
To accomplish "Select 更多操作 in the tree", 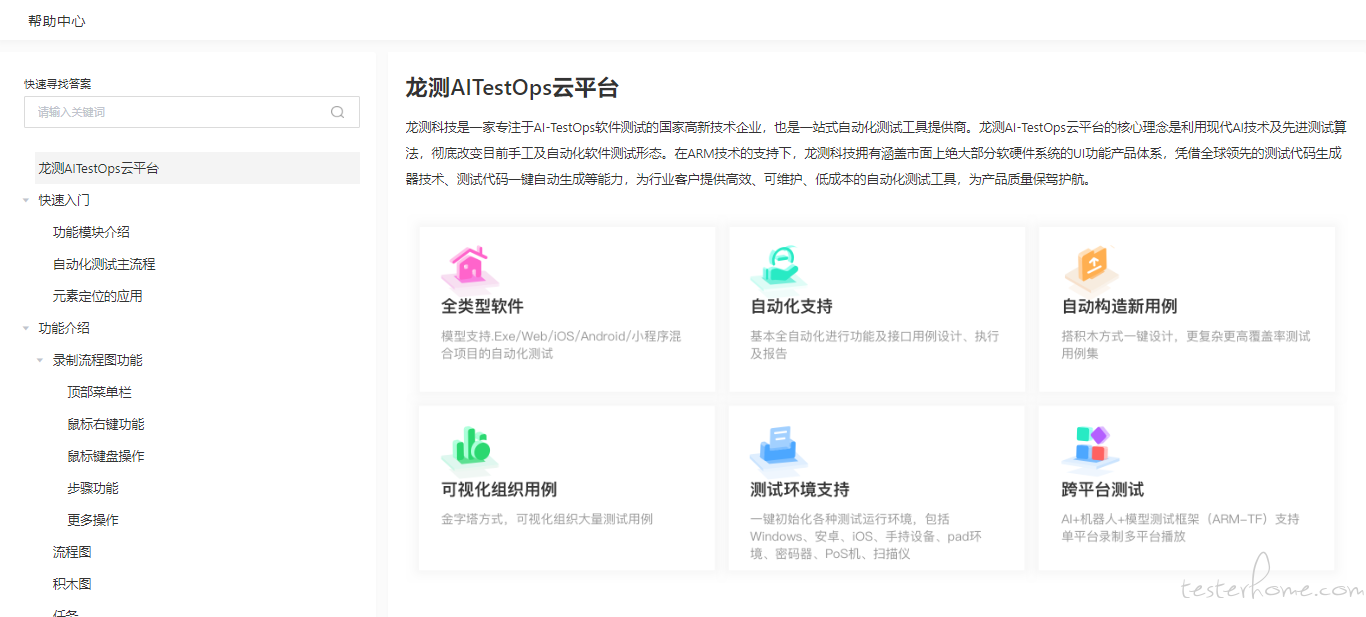I will coord(93,520).
